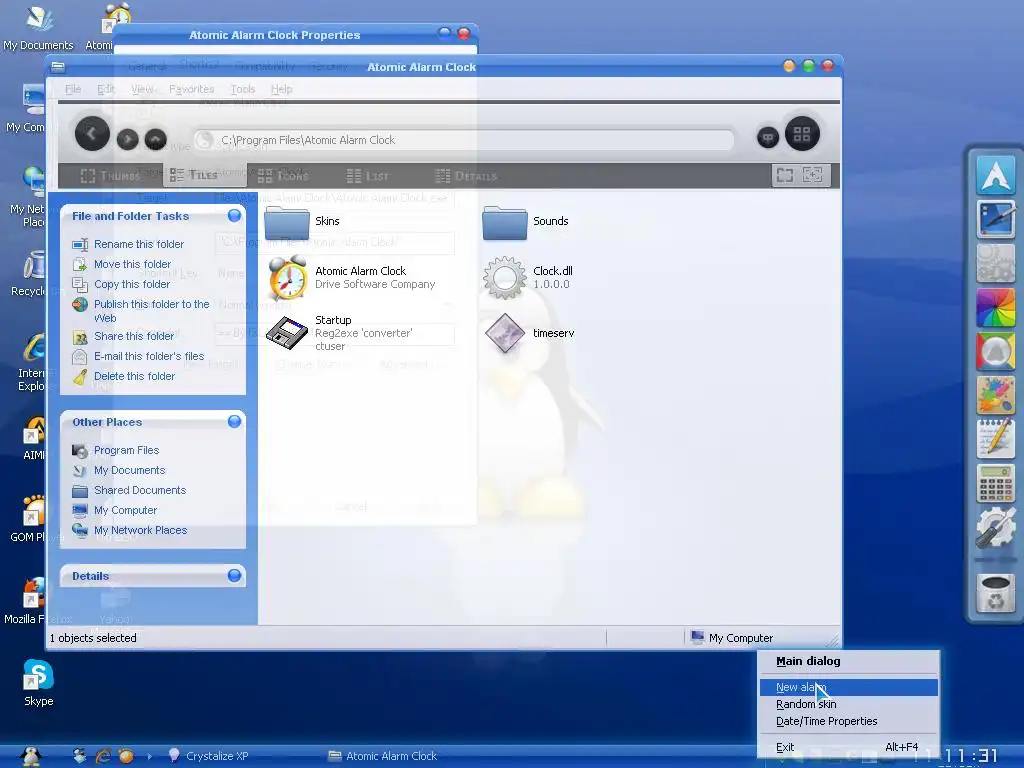
Task: Open the My Documents desktop icon
Action: coord(39,27)
